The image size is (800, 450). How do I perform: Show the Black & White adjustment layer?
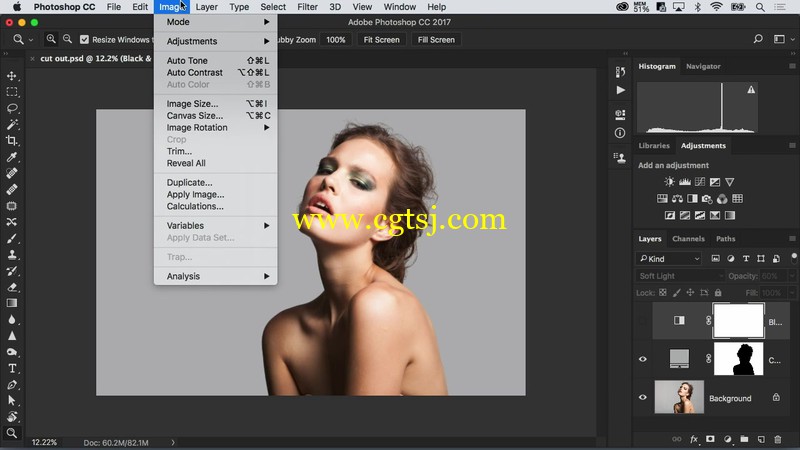click(643, 321)
